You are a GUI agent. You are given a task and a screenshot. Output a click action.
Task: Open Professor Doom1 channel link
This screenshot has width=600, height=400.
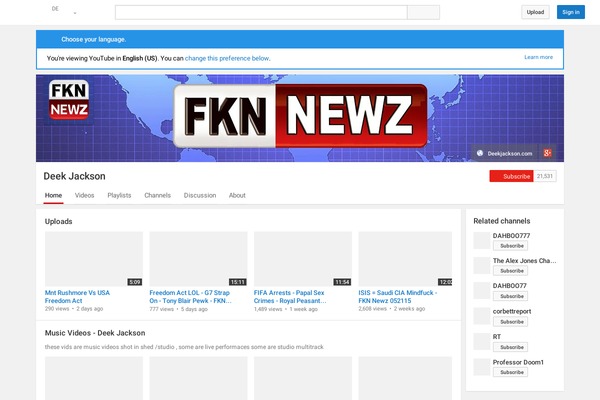[518, 362]
